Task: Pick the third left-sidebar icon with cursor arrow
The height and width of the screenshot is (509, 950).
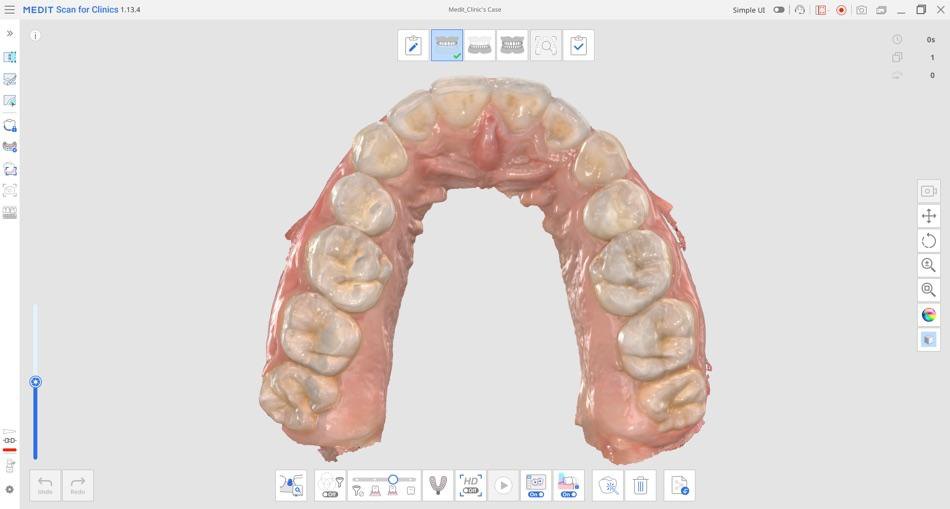Action: point(10,101)
